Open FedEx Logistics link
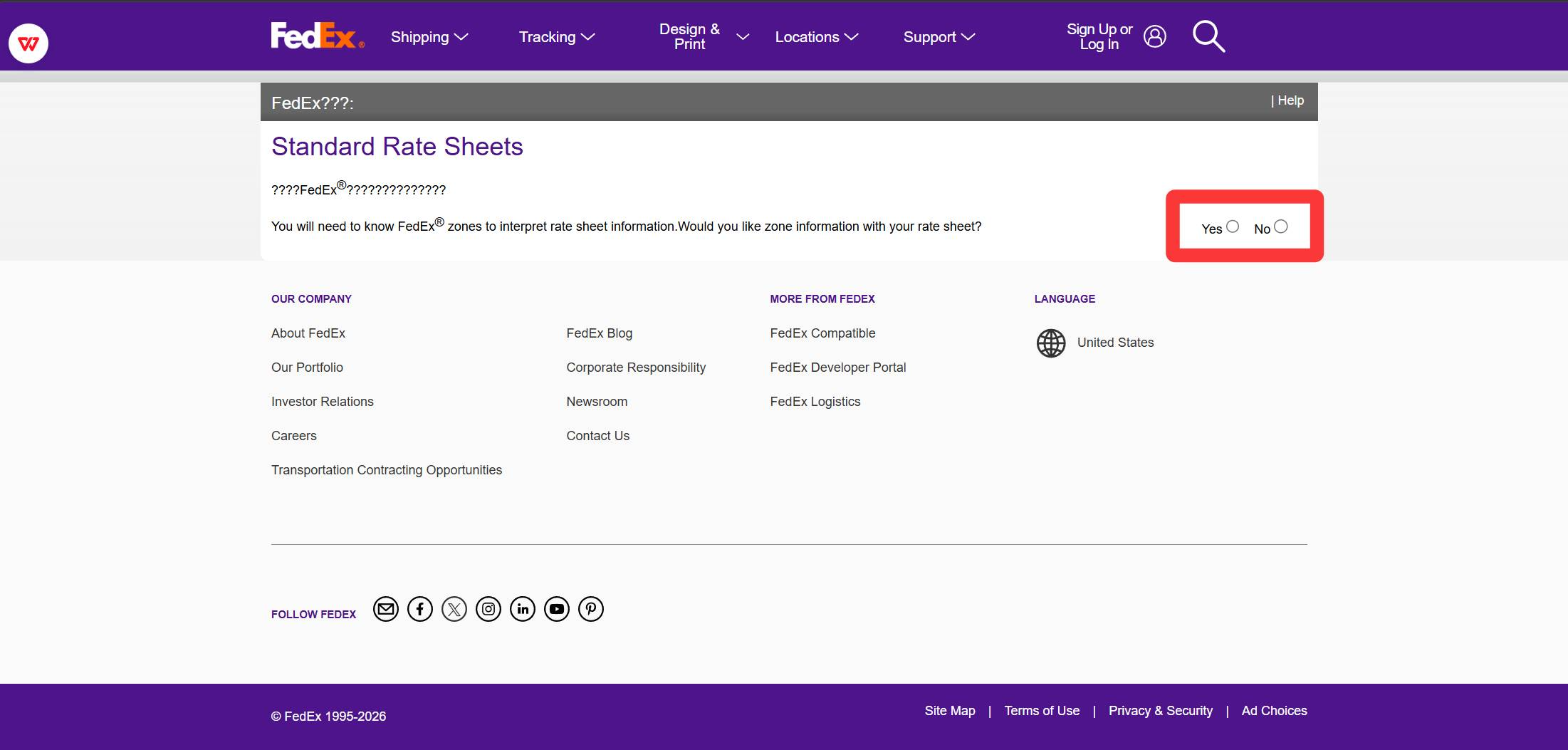The height and width of the screenshot is (750, 1568). pyautogui.click(x=815, y=402)
